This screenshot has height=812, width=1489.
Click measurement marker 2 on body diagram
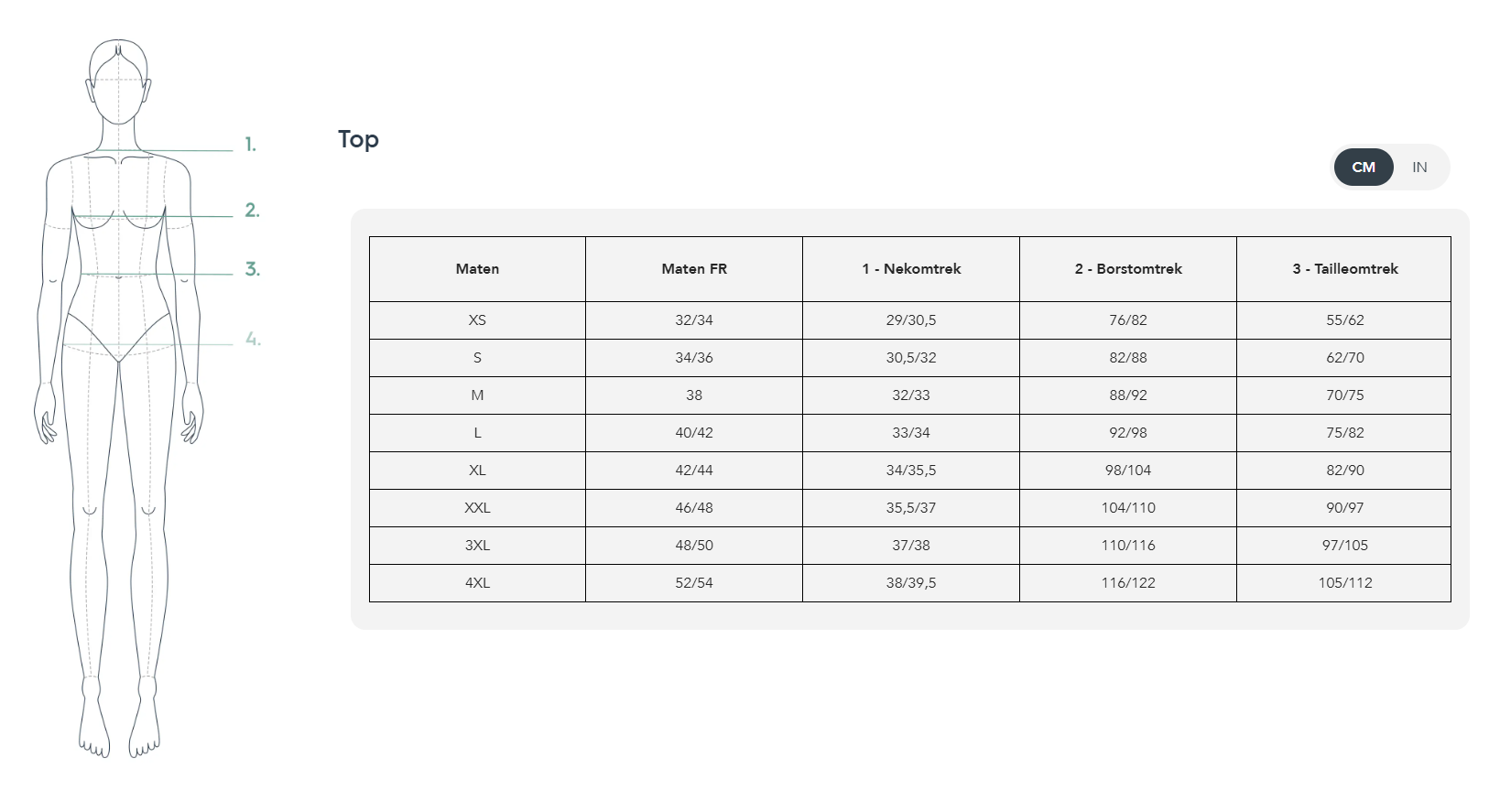pyautogui.click(x=252, y=211)
